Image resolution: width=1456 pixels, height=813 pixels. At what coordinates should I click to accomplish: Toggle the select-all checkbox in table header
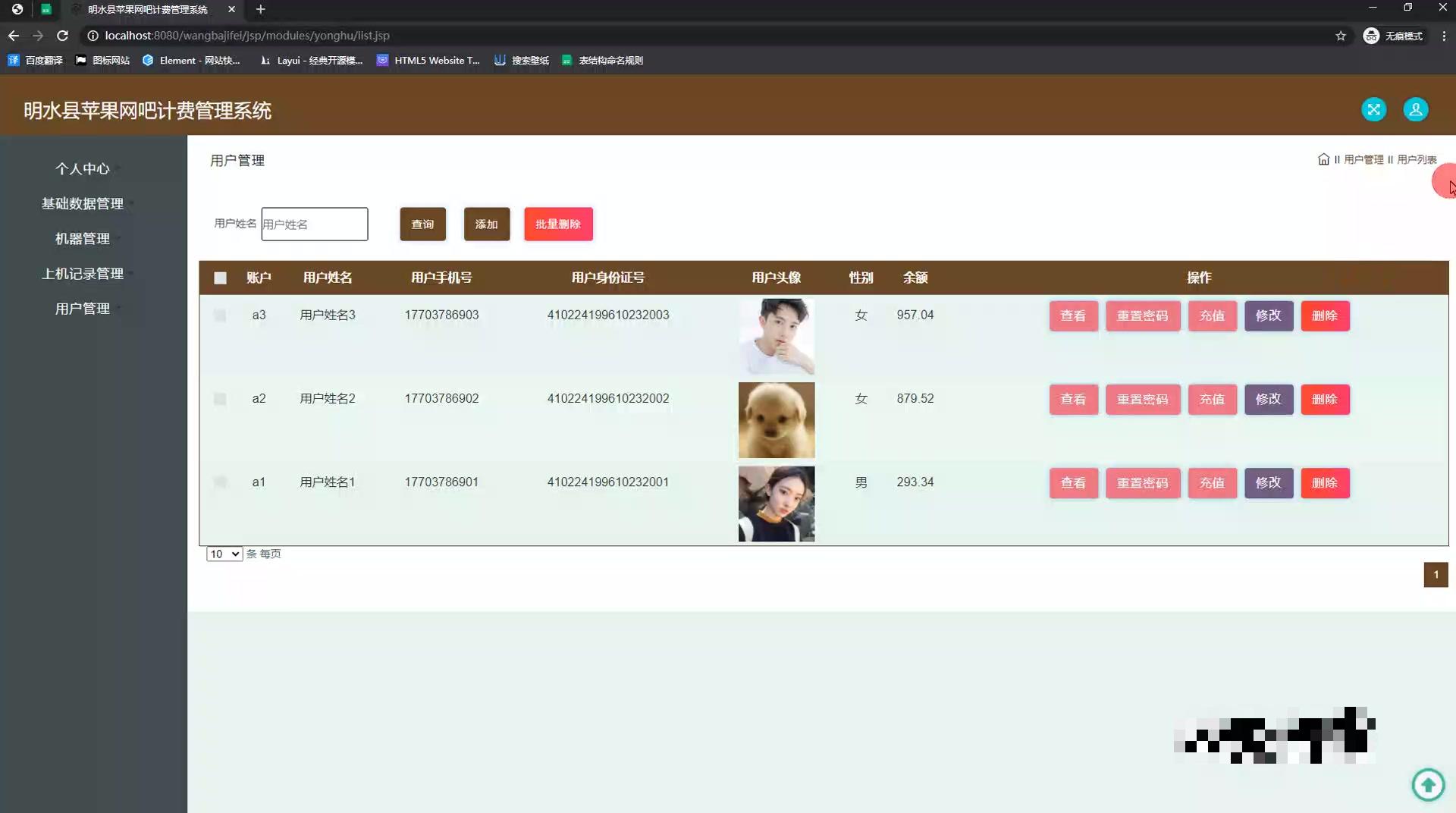220,278
